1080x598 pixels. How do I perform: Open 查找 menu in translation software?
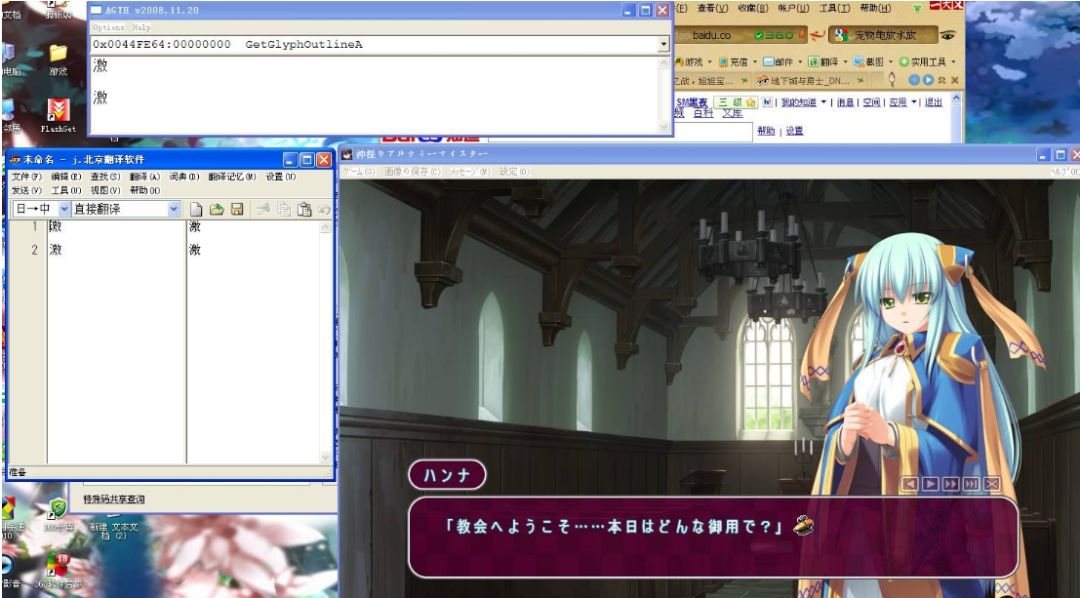(x=105, y=177)
